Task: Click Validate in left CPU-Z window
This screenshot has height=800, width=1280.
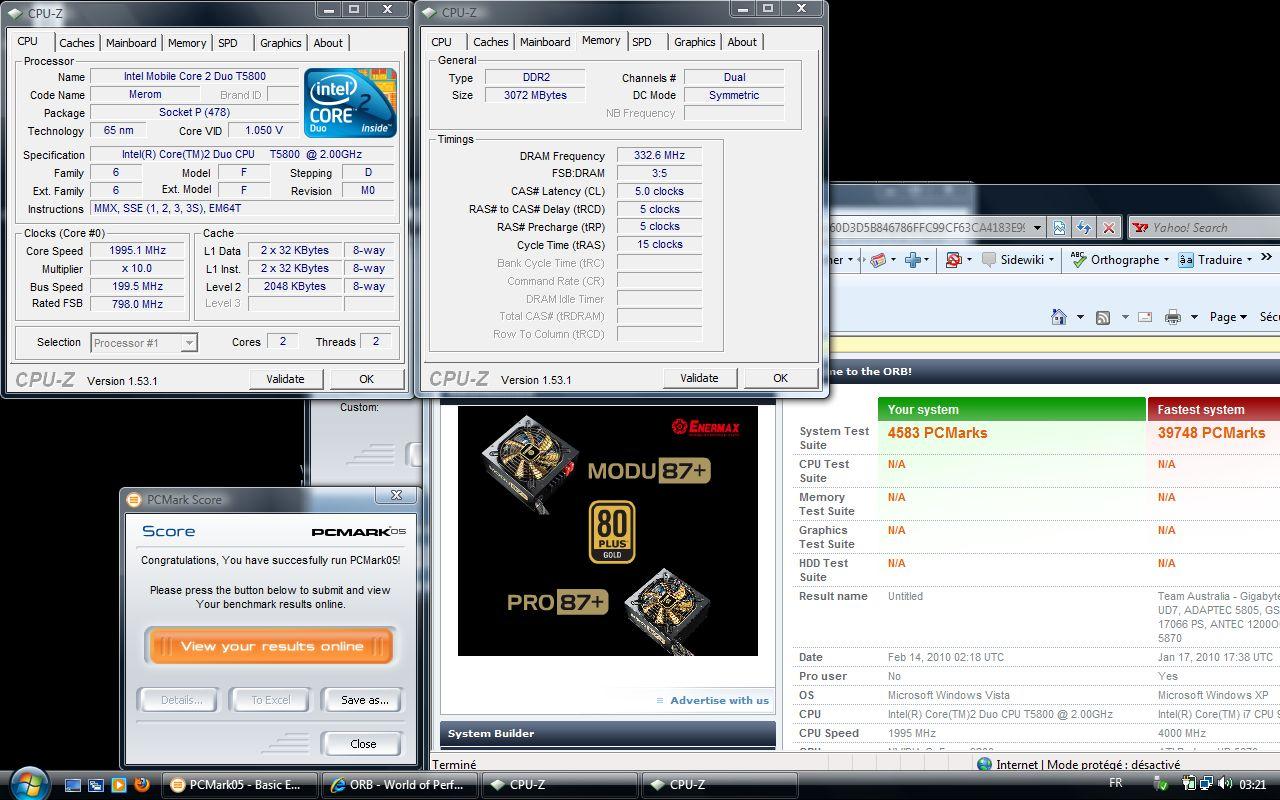Action: tap(285, 379)
